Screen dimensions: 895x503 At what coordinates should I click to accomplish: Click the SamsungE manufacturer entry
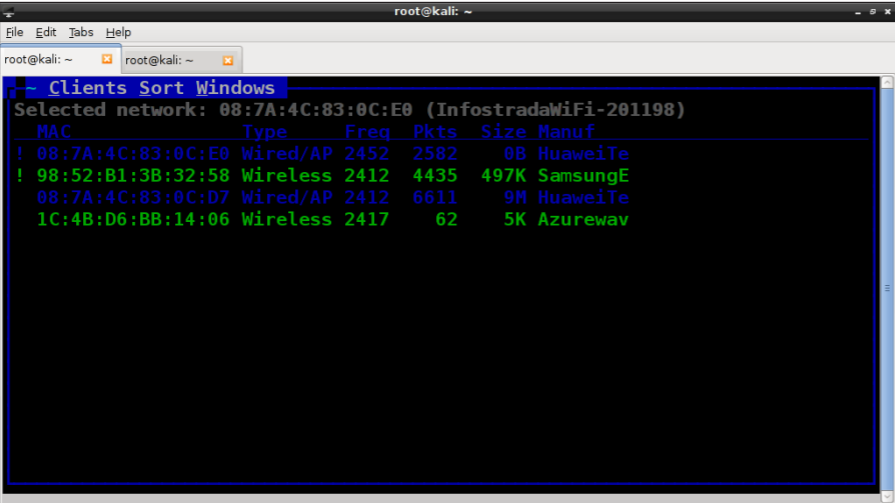point(583,176)
